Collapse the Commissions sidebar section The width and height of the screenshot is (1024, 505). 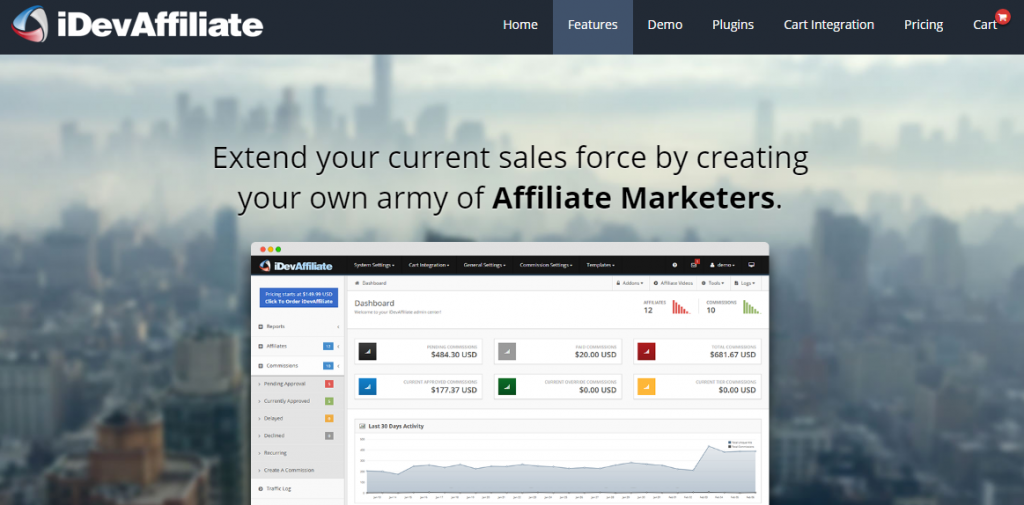coord(298,366)
